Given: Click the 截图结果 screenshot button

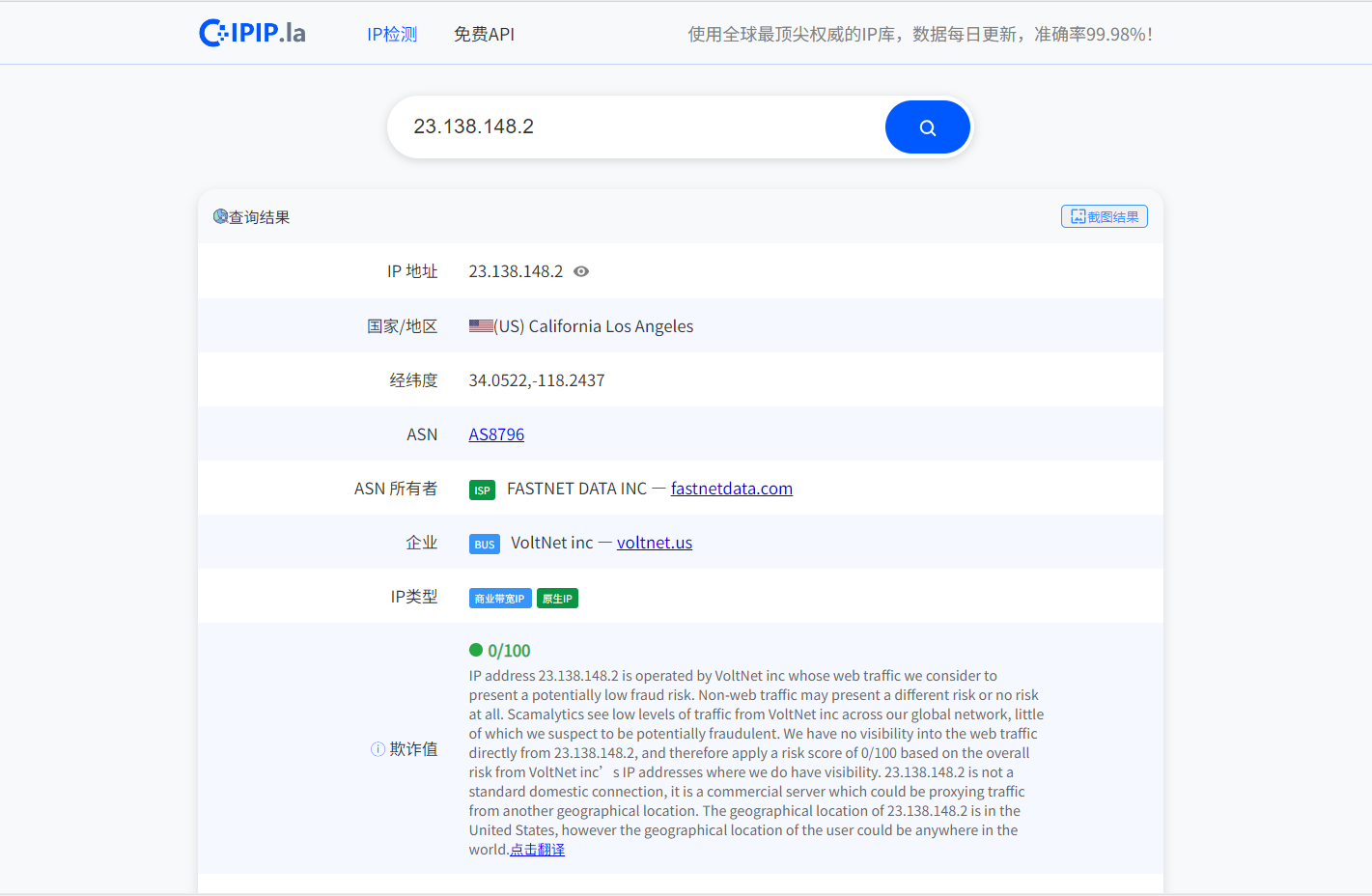Looking at the screenshot, I should tap(1104, 217).
